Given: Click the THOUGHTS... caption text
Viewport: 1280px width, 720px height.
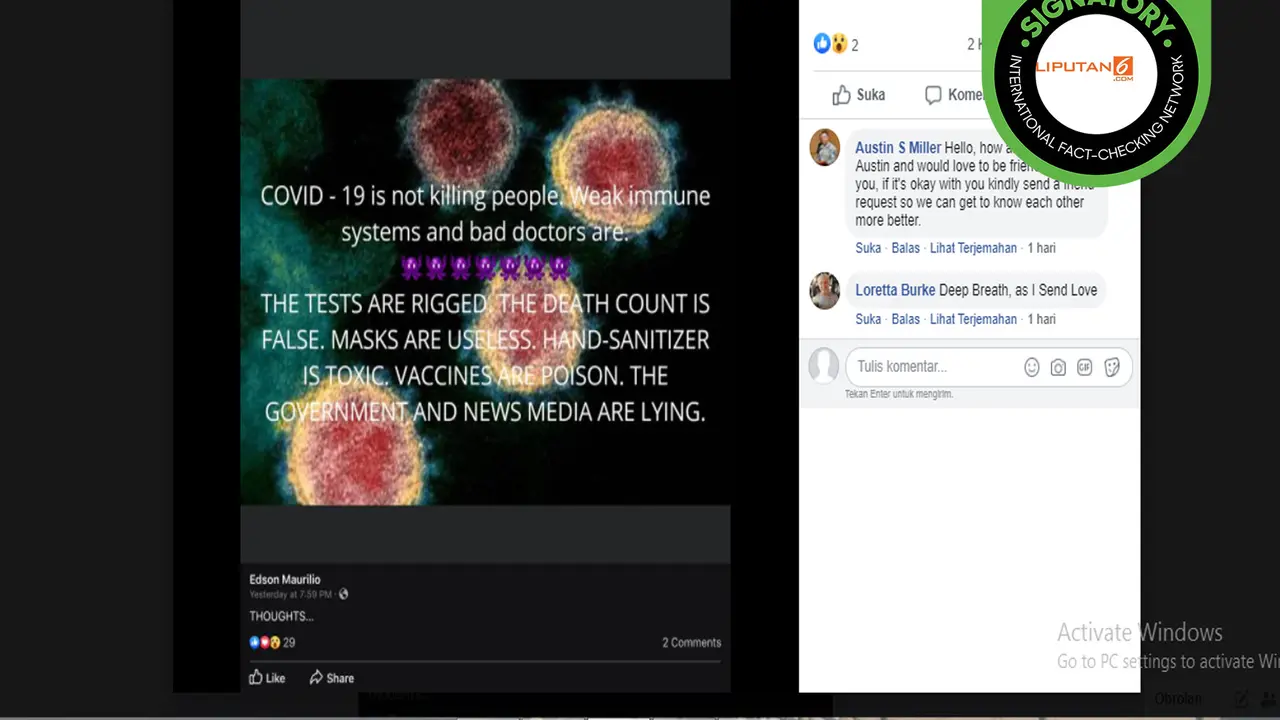Looking at the screenshot, I should click(281, 616).
